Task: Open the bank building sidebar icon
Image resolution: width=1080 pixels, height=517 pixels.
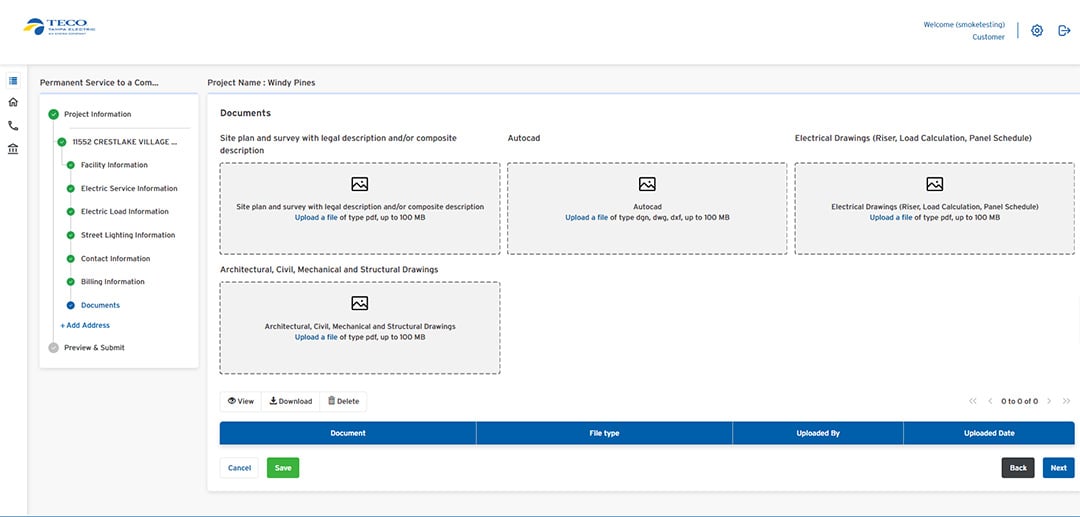Action: click(x=13, y=149)
